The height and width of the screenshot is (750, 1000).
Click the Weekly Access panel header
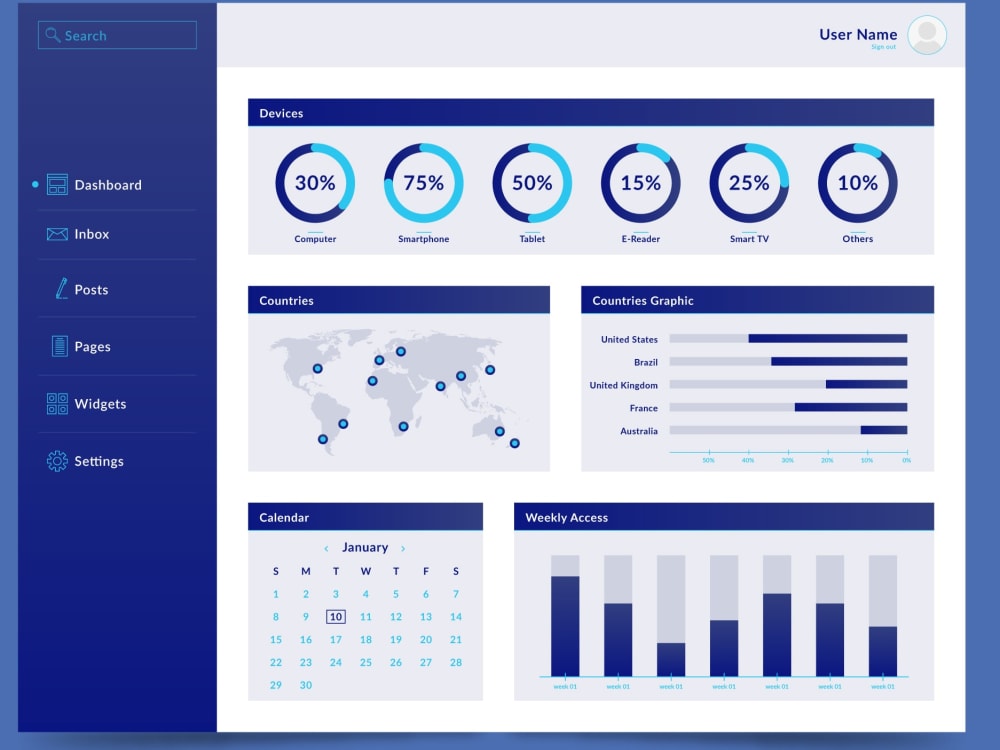(x=724, y=517)
